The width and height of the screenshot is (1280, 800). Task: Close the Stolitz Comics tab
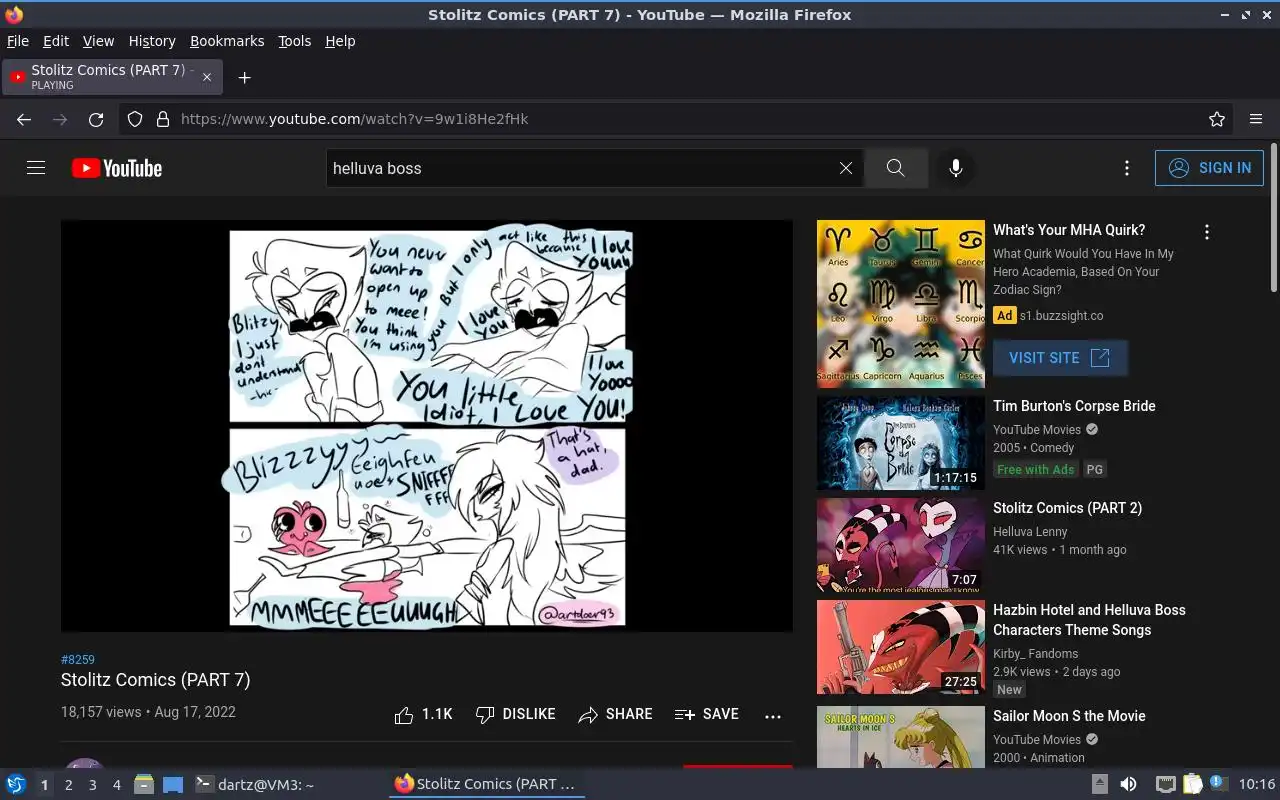tap(207, 77)
